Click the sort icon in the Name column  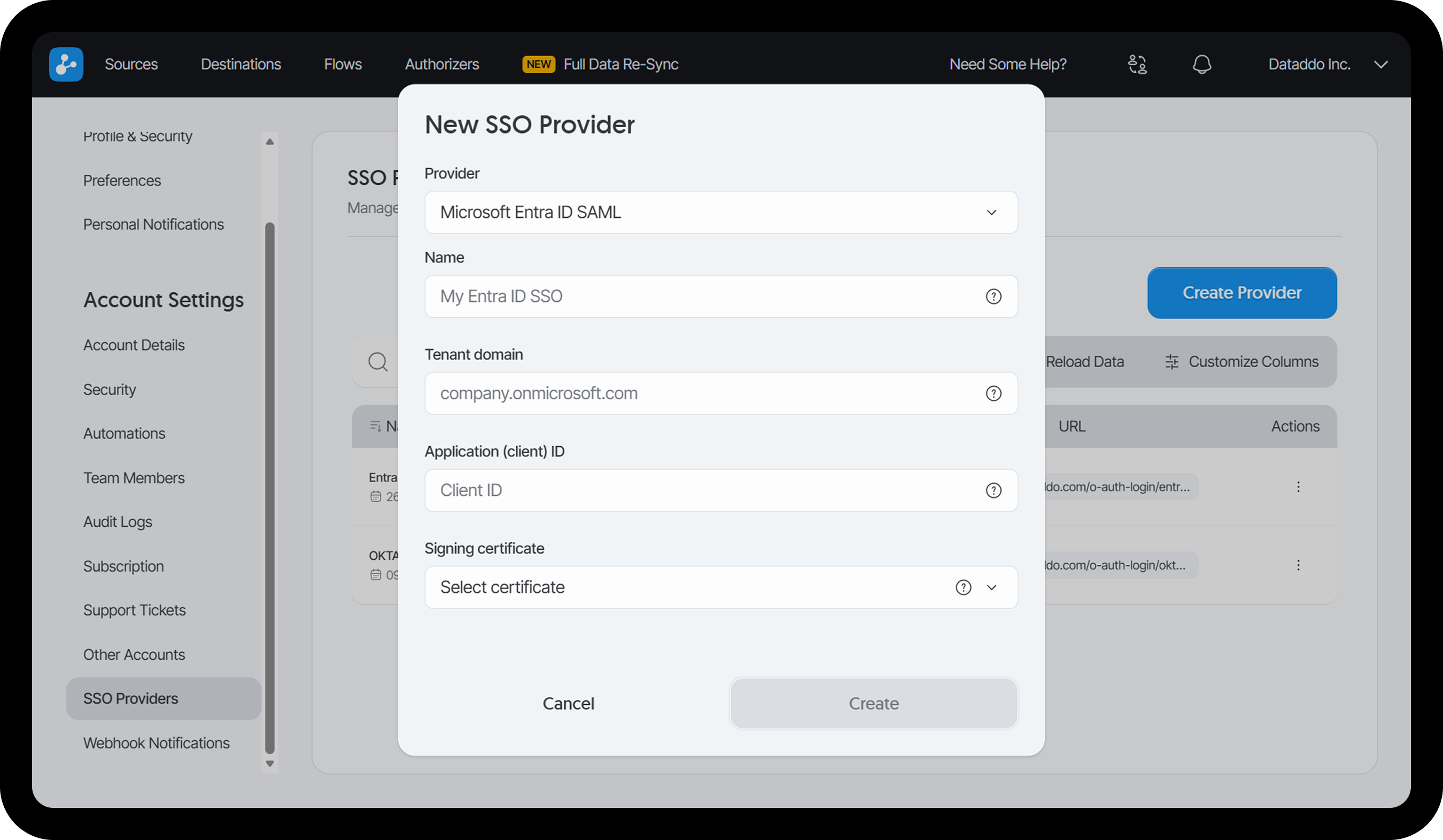(376, 426)
